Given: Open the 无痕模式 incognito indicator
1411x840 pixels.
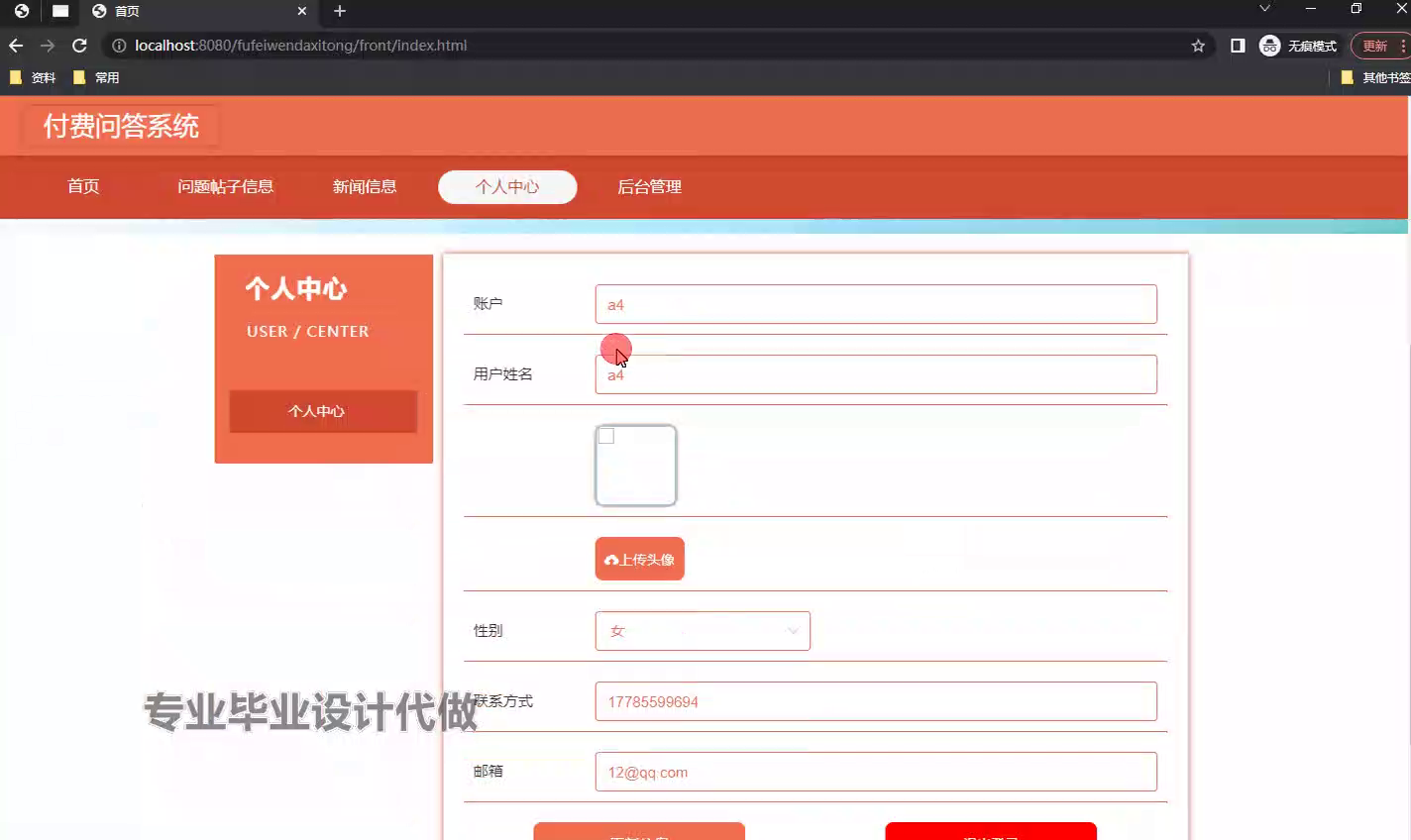Looking at the screenshot, I should coord(1298,46).
